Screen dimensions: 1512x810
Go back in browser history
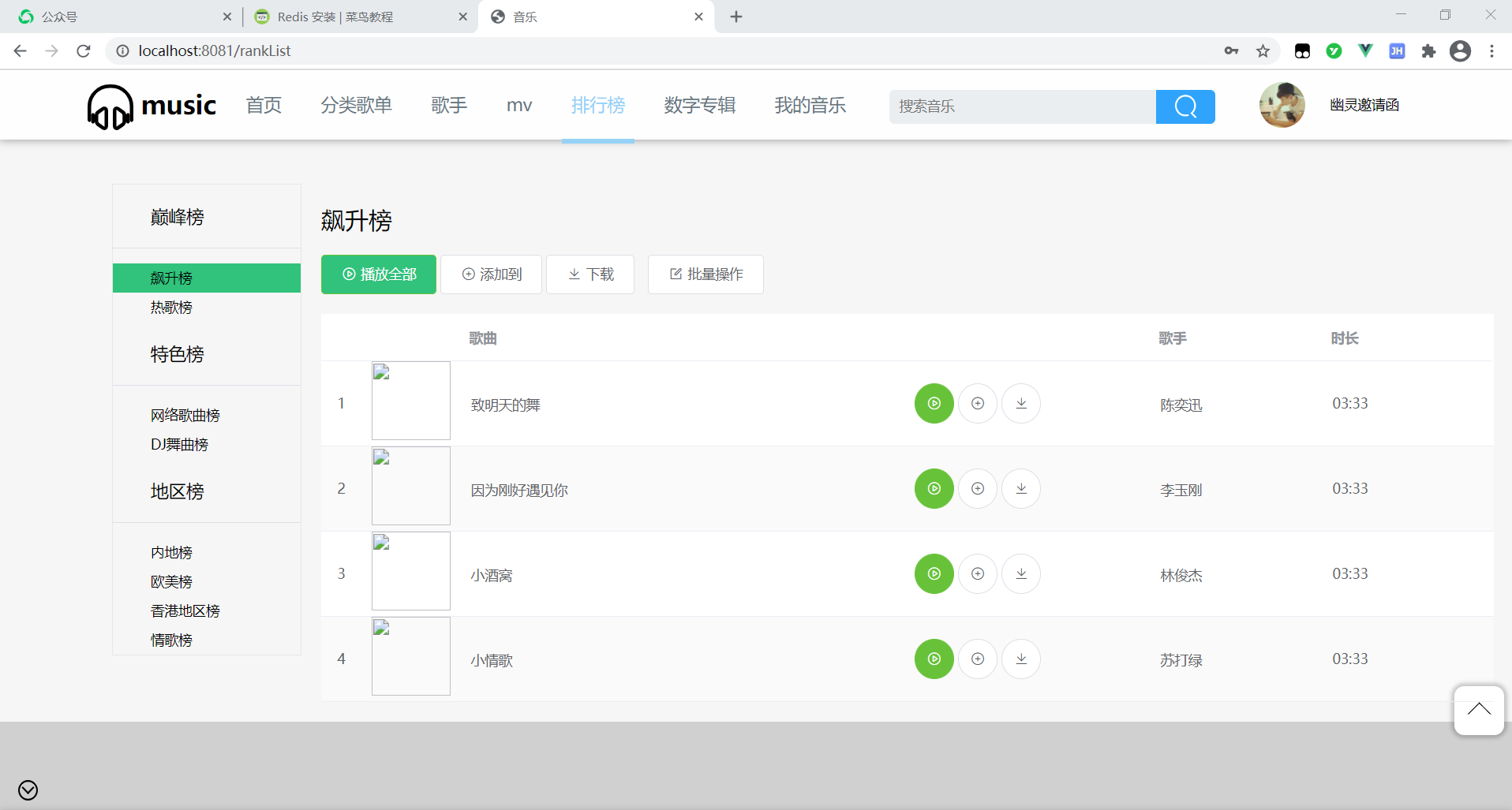(x=21, y=50)
